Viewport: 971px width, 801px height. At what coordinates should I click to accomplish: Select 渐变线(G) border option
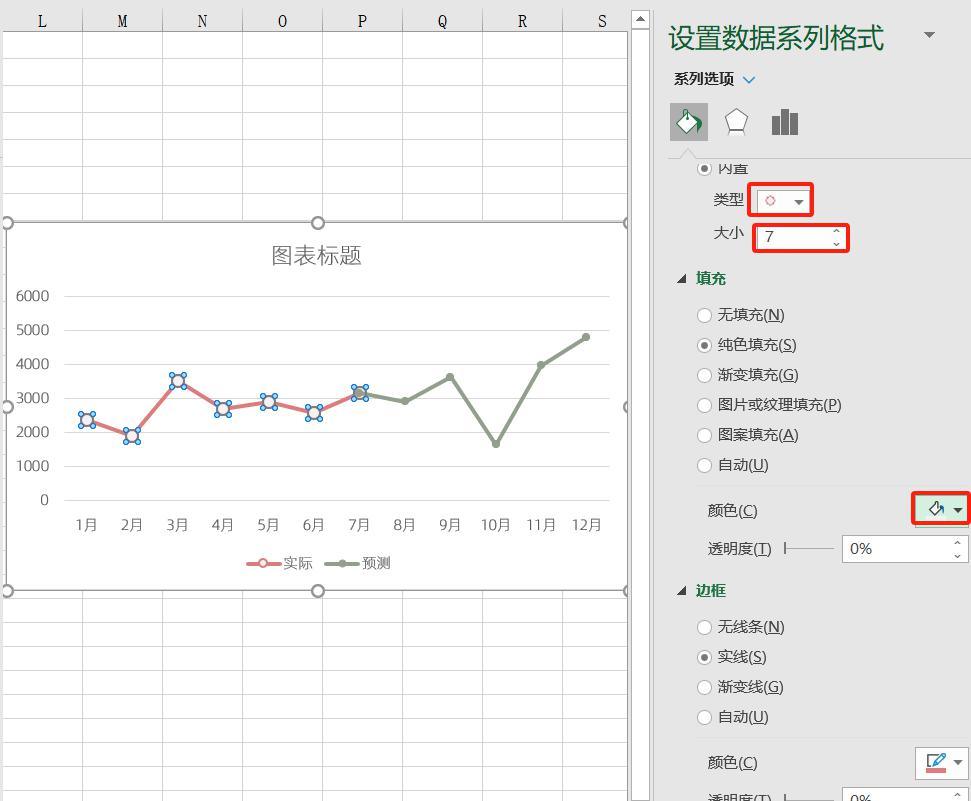[740, 686]
